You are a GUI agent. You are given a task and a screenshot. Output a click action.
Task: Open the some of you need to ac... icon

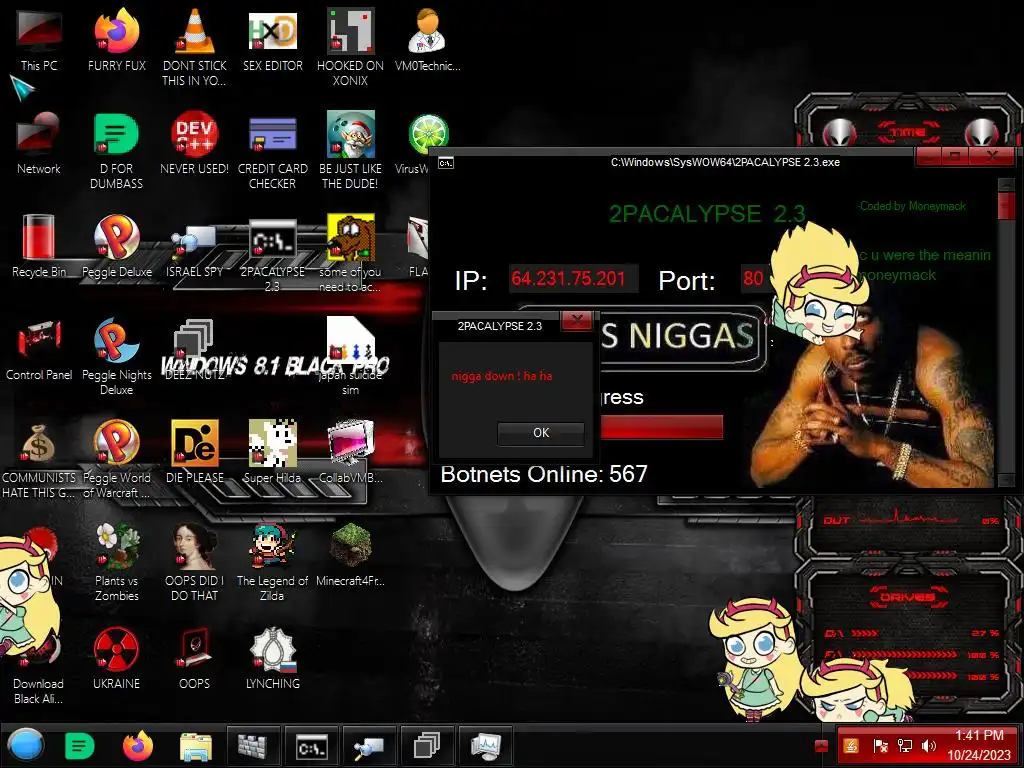pos(350,253)
